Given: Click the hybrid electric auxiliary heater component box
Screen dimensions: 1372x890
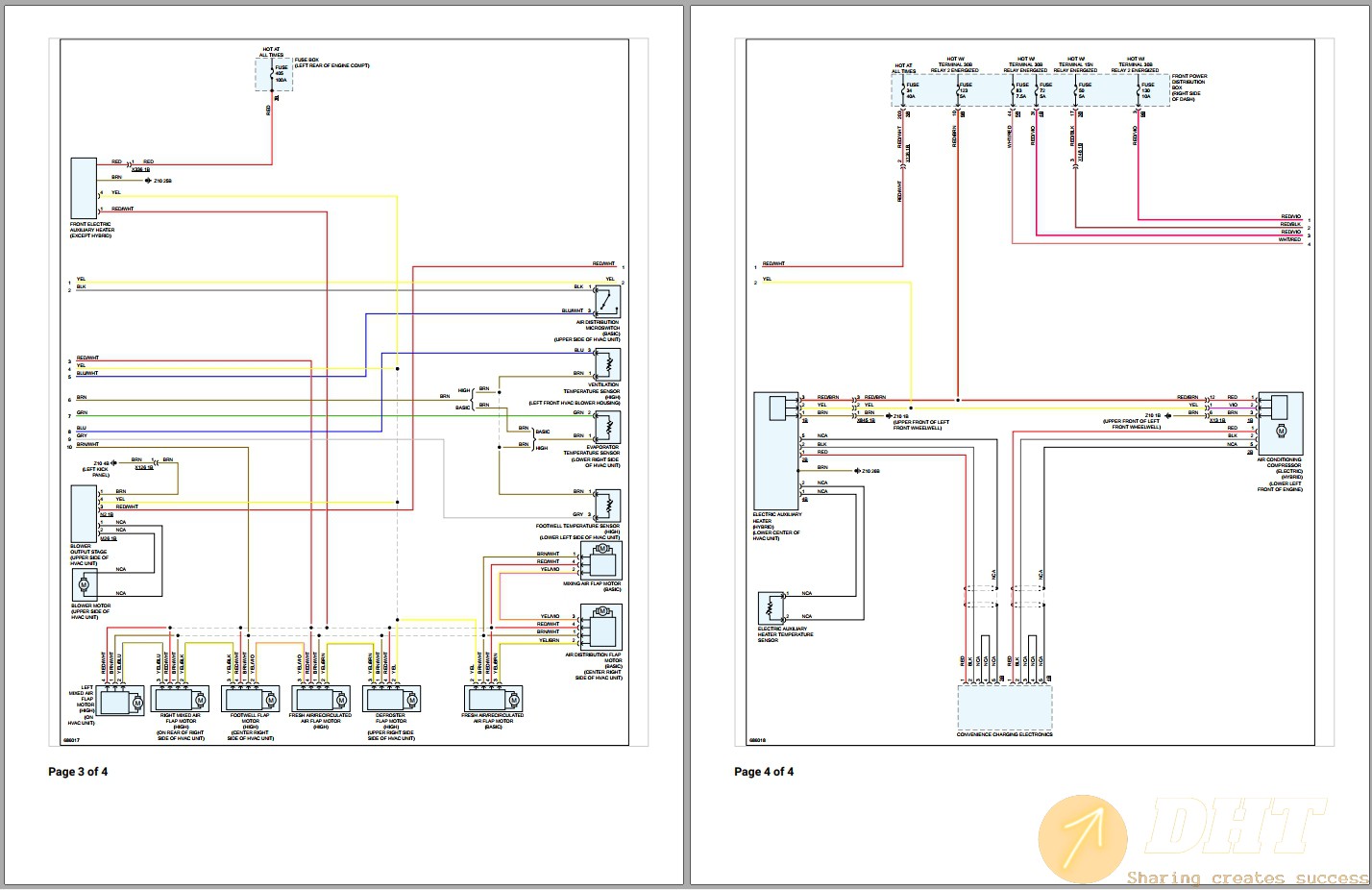Looking at the screenshot, I should point(776,451).
